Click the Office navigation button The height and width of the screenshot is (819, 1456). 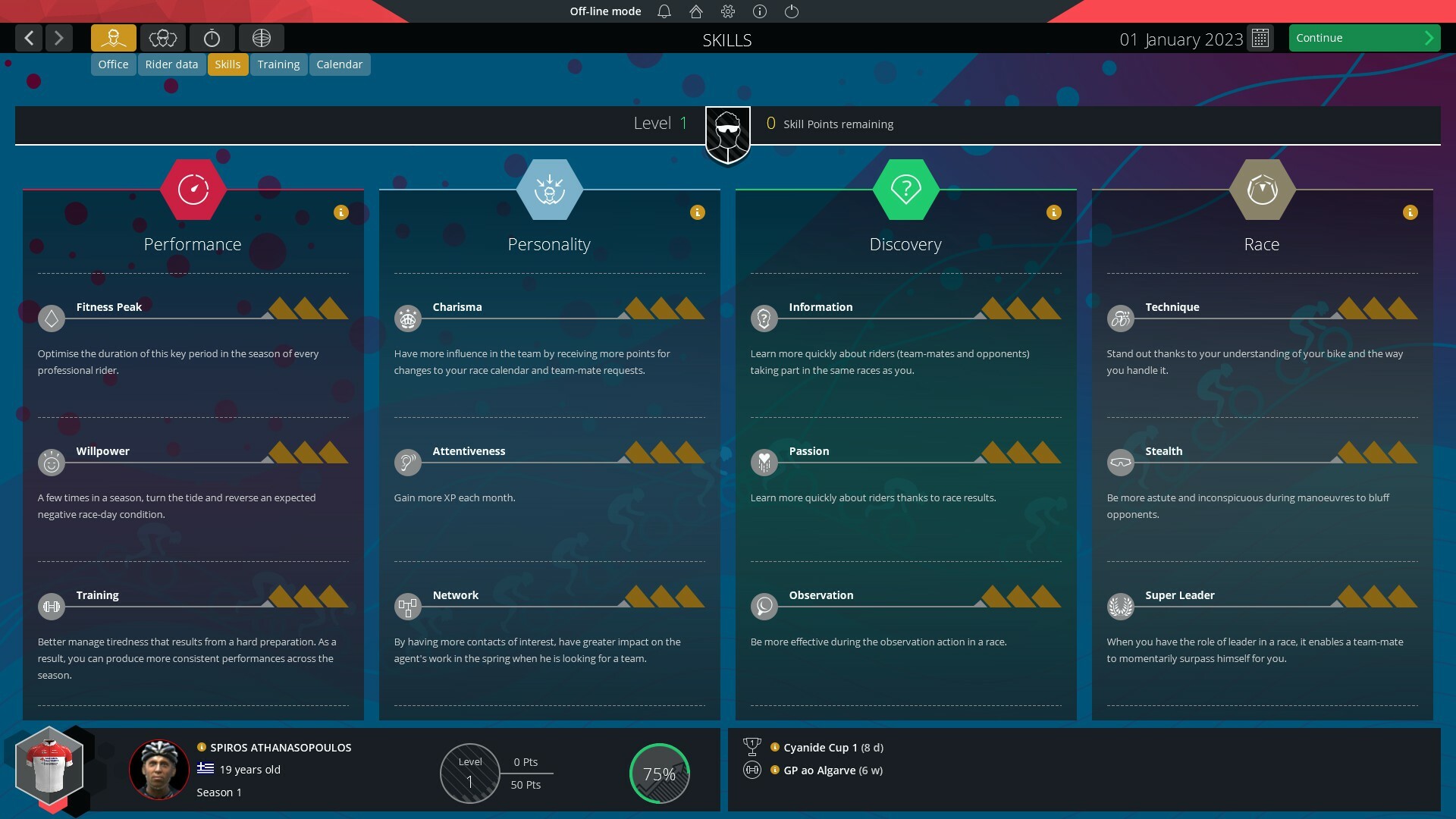(x=113, y=64)
